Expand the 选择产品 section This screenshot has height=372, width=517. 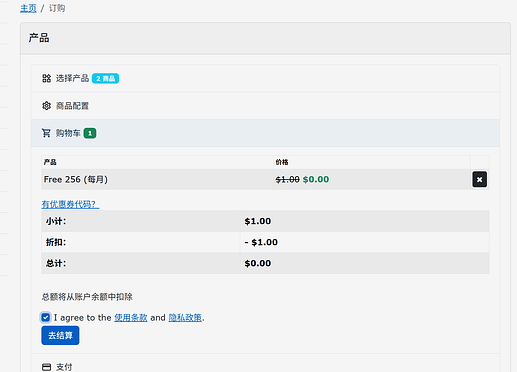tap(265, 78)
